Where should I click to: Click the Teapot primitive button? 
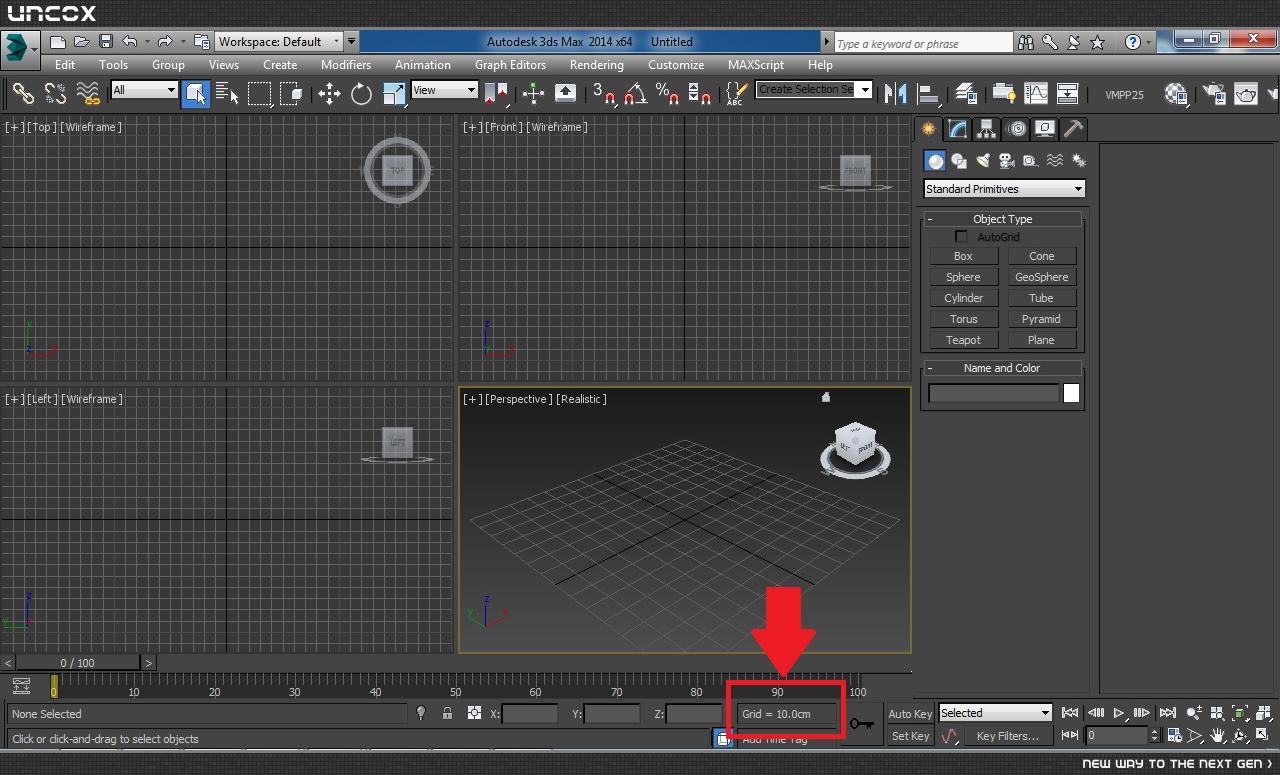click(x=963, y=340)
